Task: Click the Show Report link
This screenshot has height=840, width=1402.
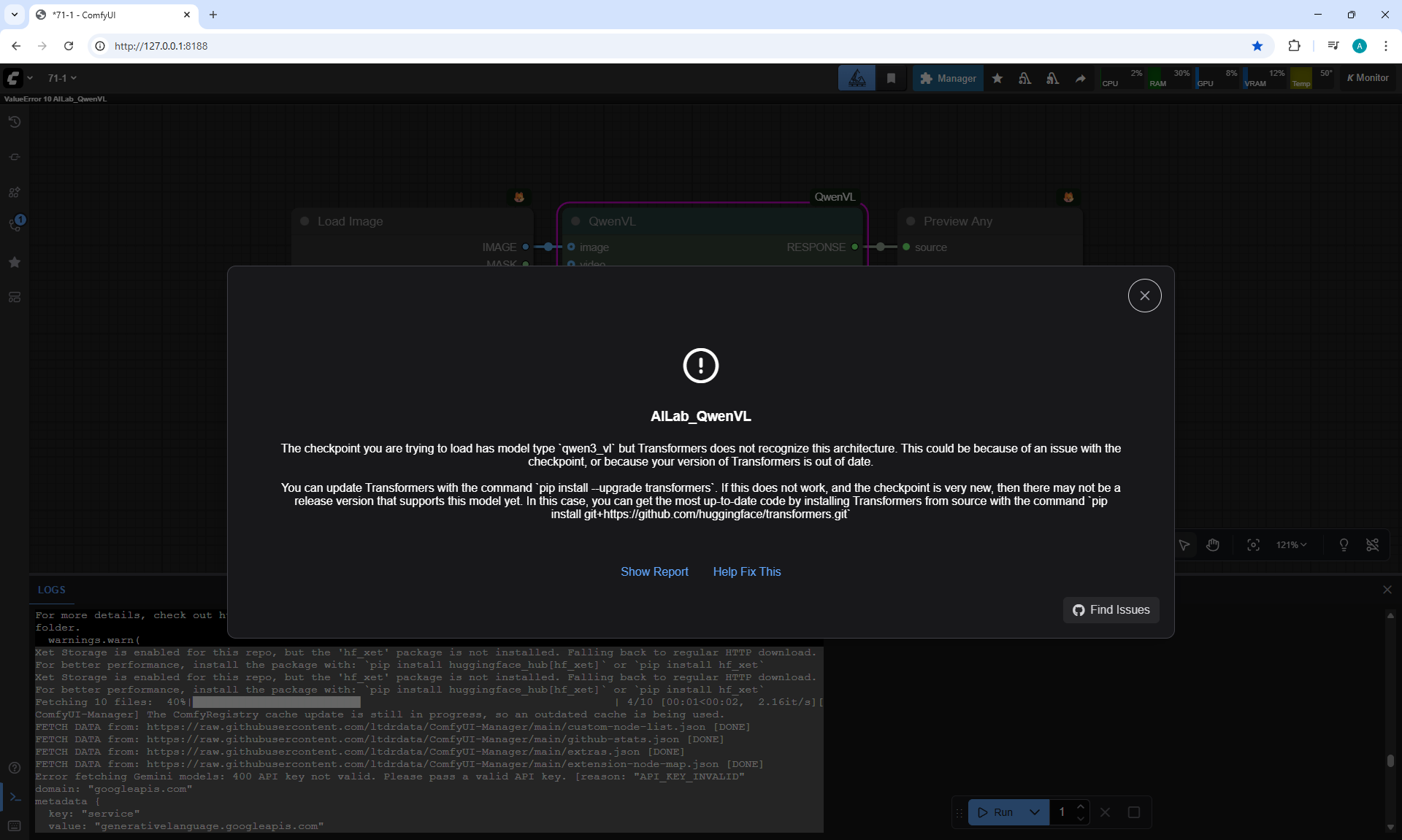Action: pyautogui.click(x=654, y=571)
